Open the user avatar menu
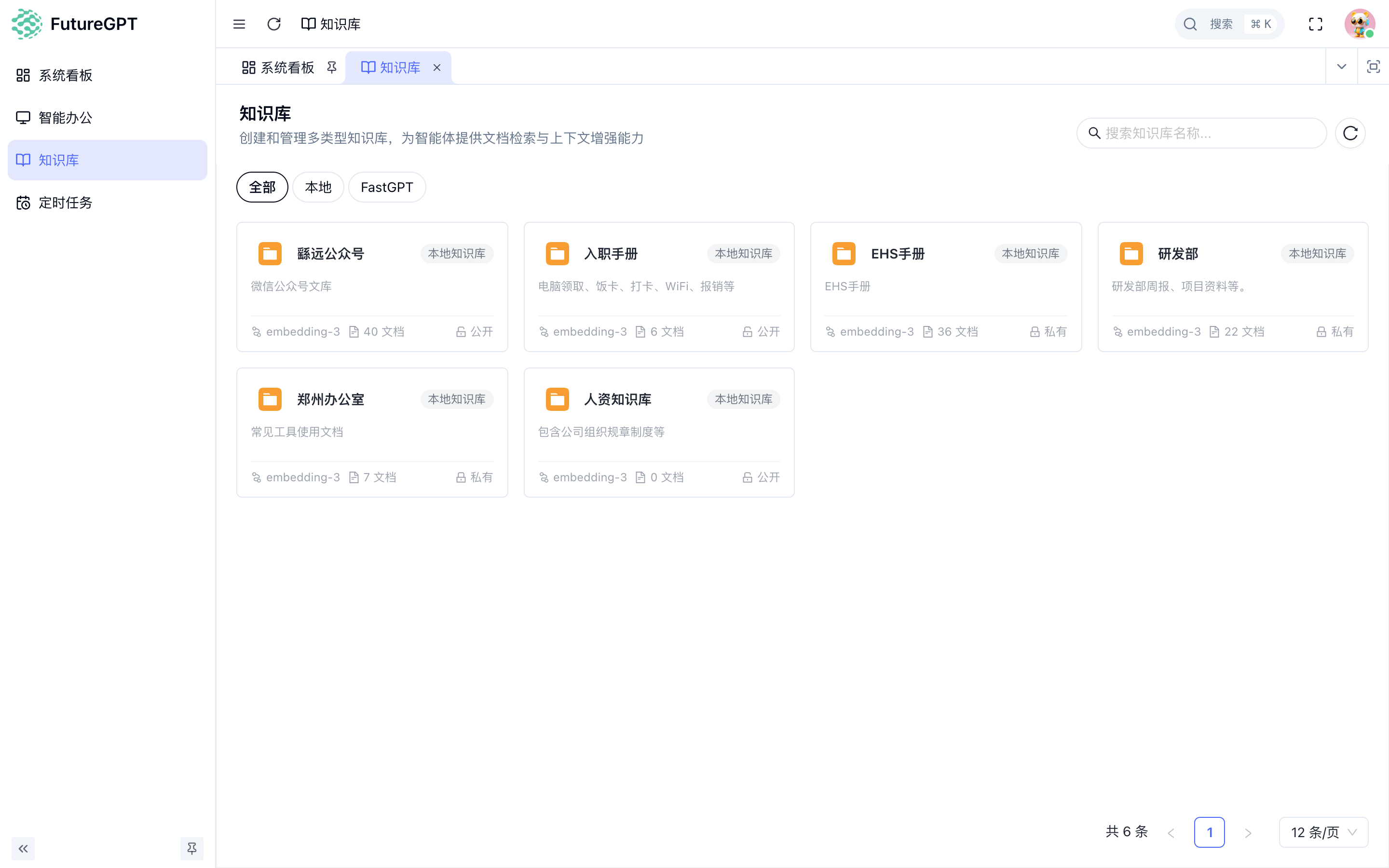Screen dimensions: 1389x868 coord(1360,24)
